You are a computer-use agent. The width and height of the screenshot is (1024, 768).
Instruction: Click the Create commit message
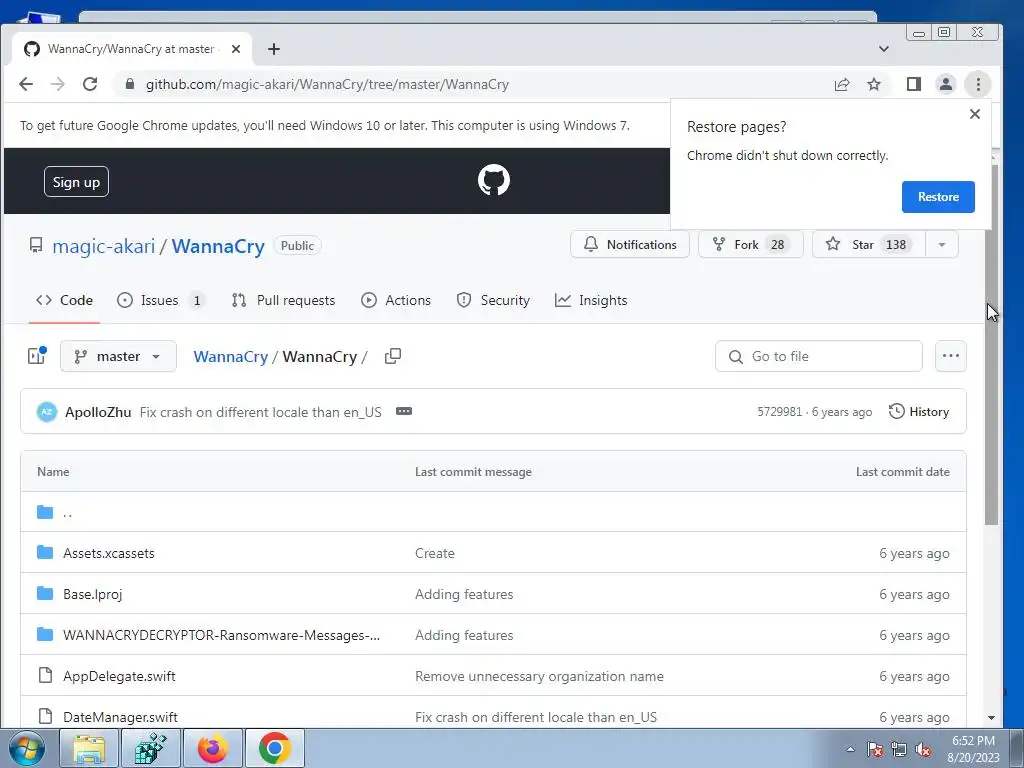(435, 553)
